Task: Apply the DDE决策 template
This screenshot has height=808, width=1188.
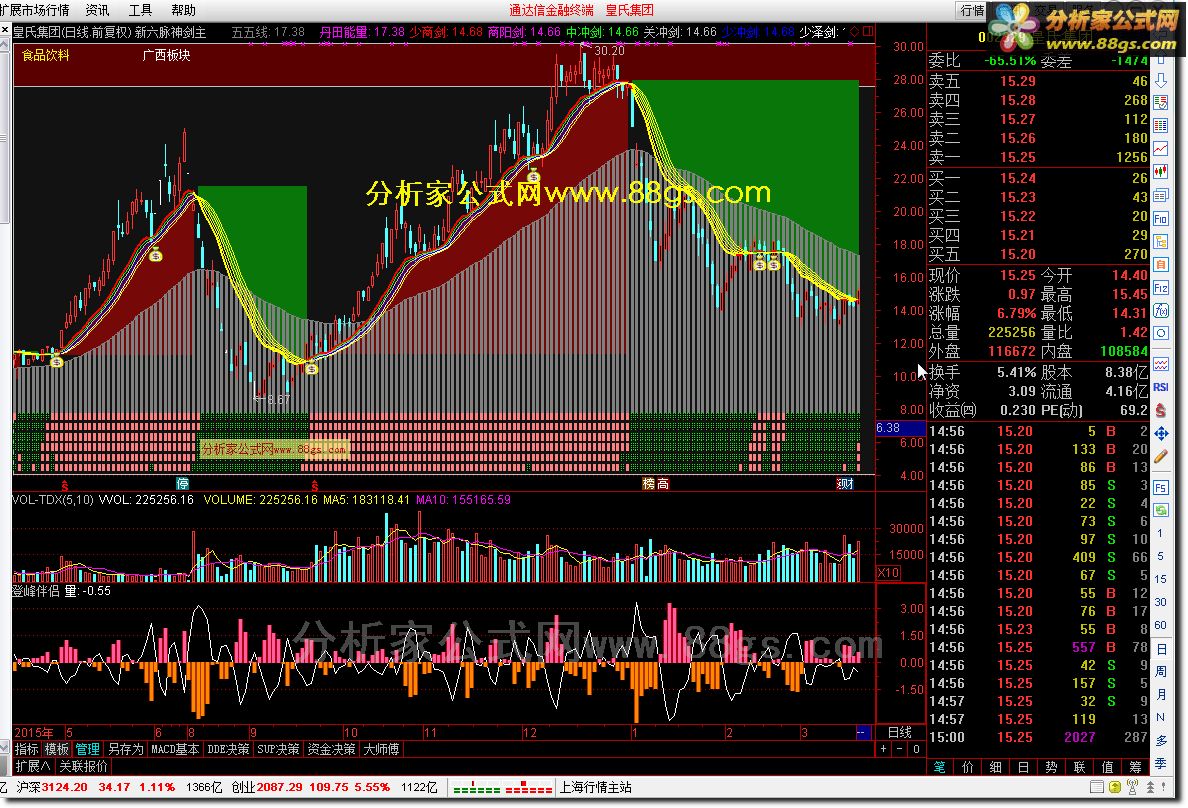Action: tap(228, 750)
